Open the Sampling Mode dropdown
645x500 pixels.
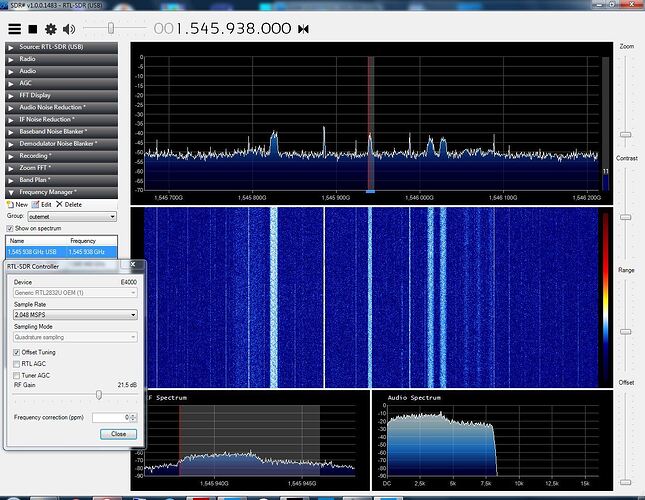click(75, 337)
